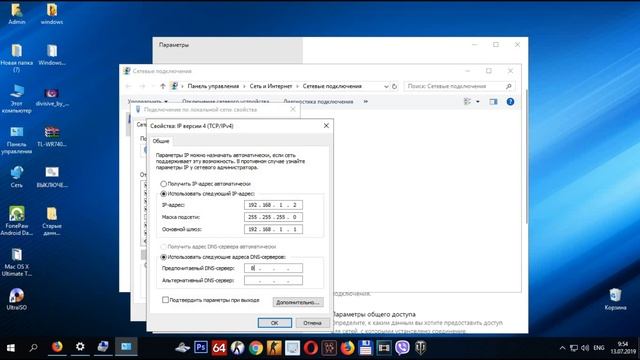Open the Admin folder on desktop
Screen dimensions: 640x360
pos(17,14)
